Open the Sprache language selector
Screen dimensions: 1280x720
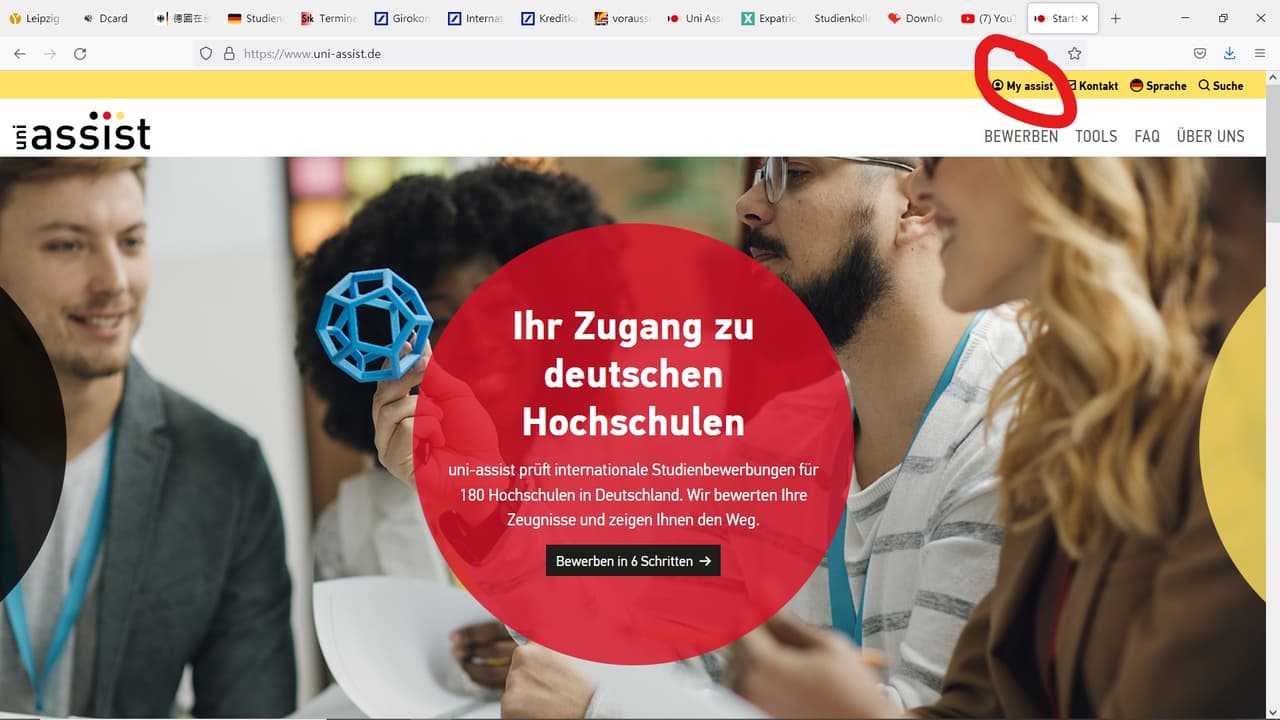pyautogui.click(x=1158, y=86)
